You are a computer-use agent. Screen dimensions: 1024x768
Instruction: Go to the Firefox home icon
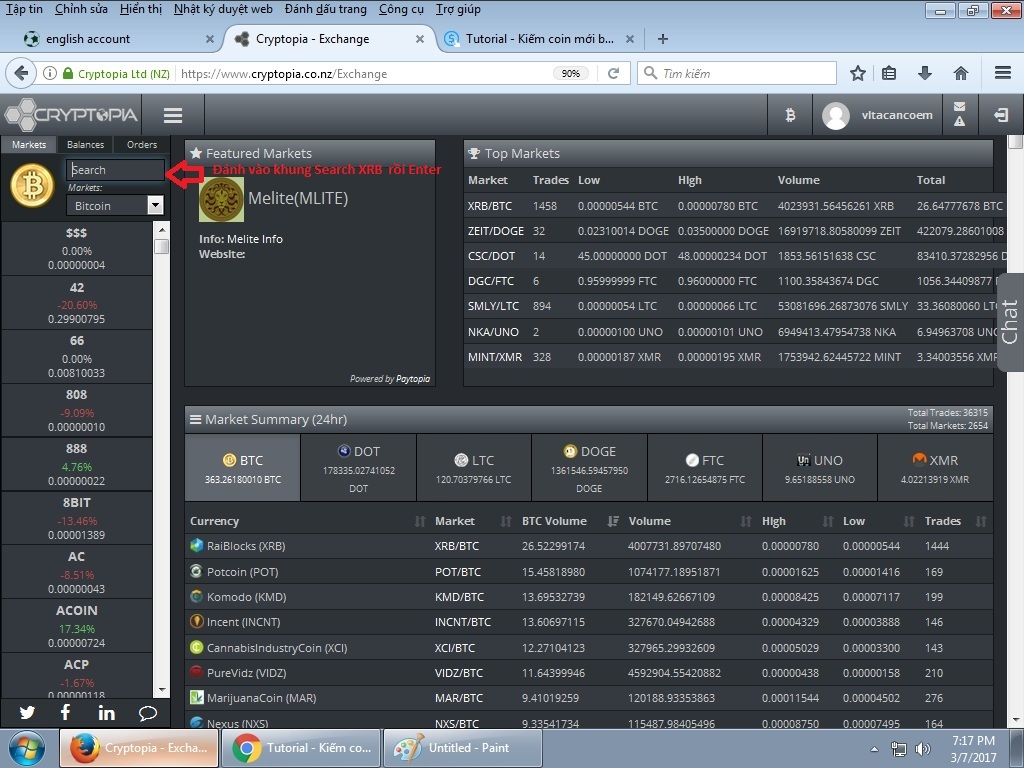[x=960, y=73]
